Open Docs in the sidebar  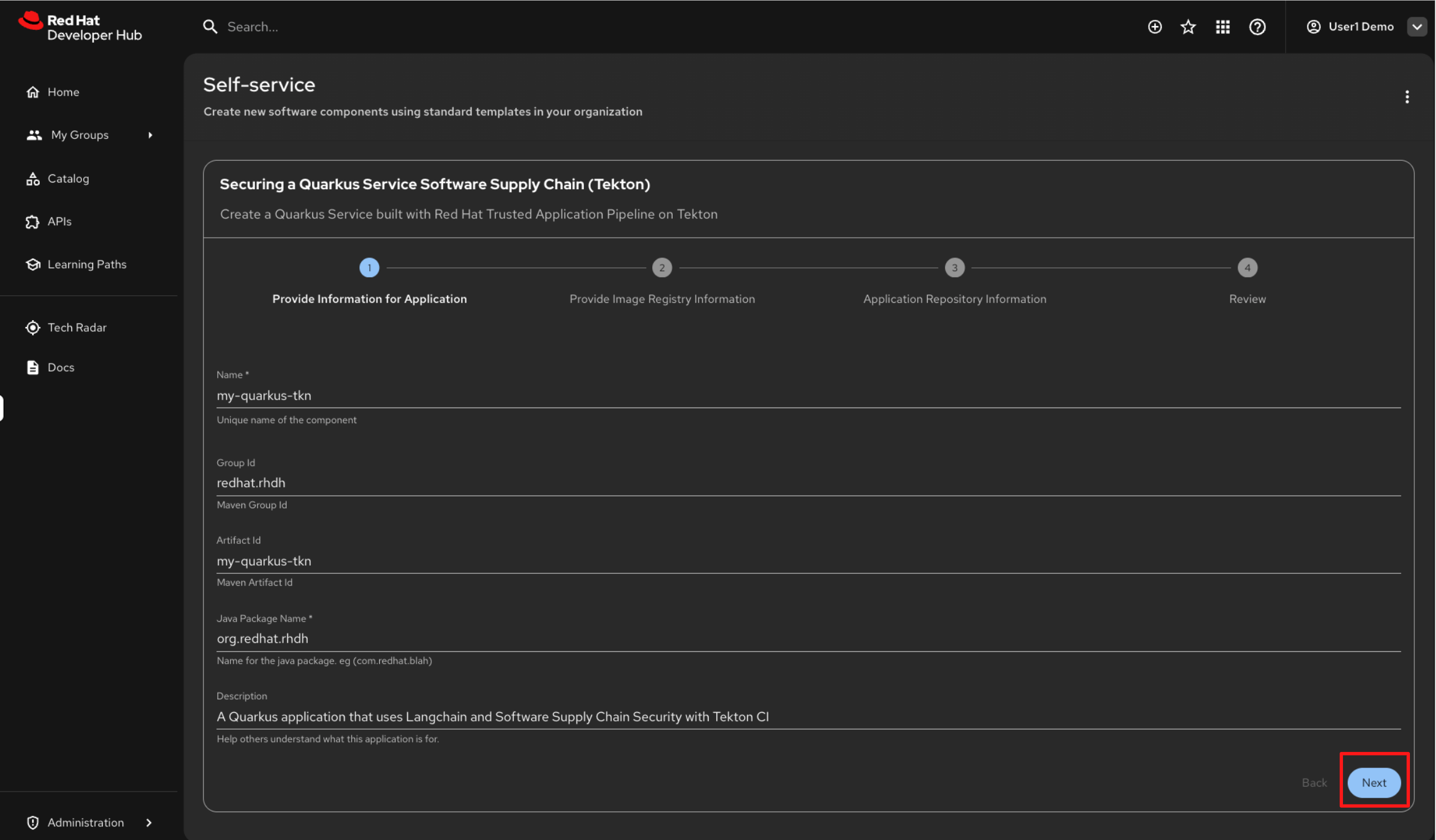(x=60, y=367)
